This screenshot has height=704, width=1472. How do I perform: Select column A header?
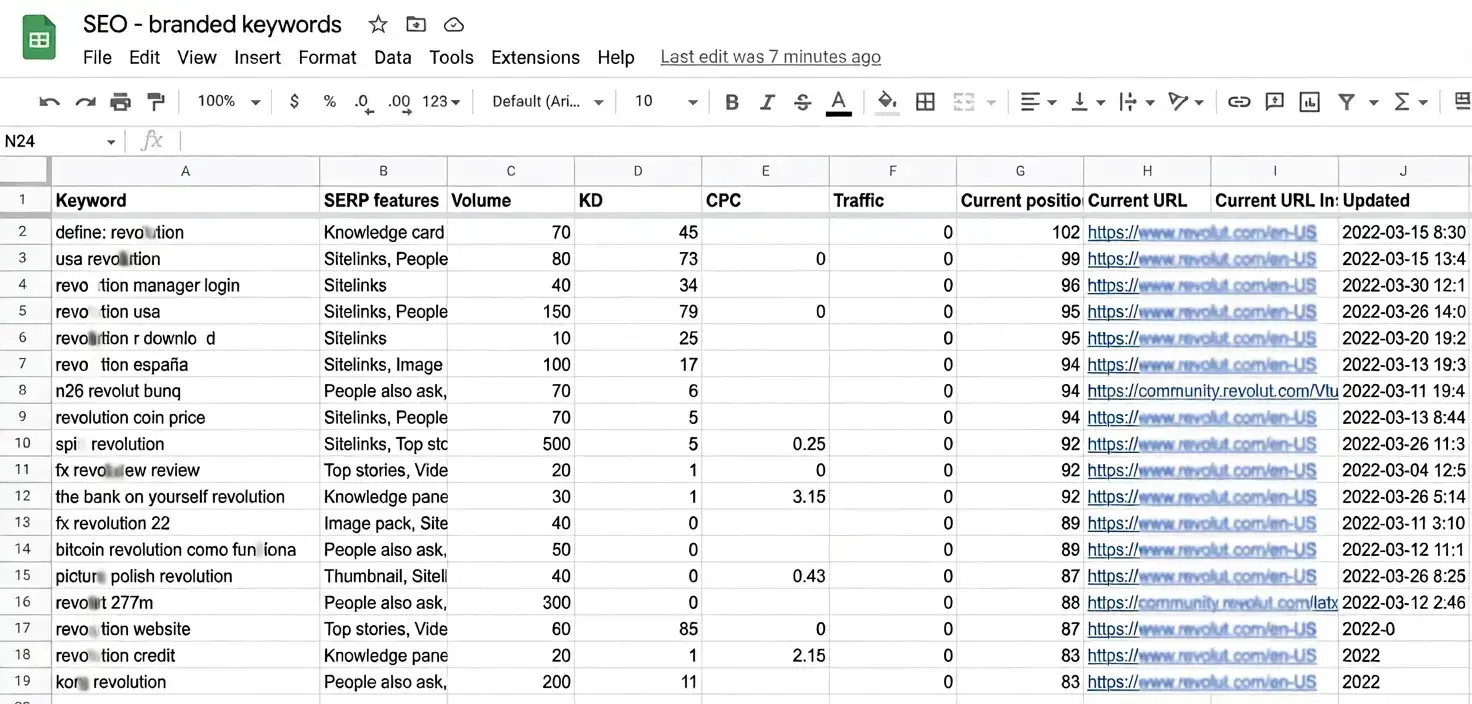click(185, 171)
